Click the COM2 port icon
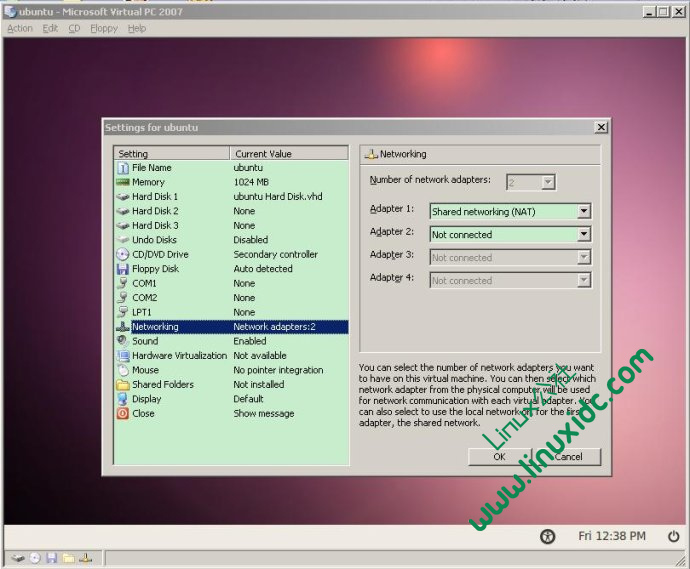690x569 pixels. (123, 298)
